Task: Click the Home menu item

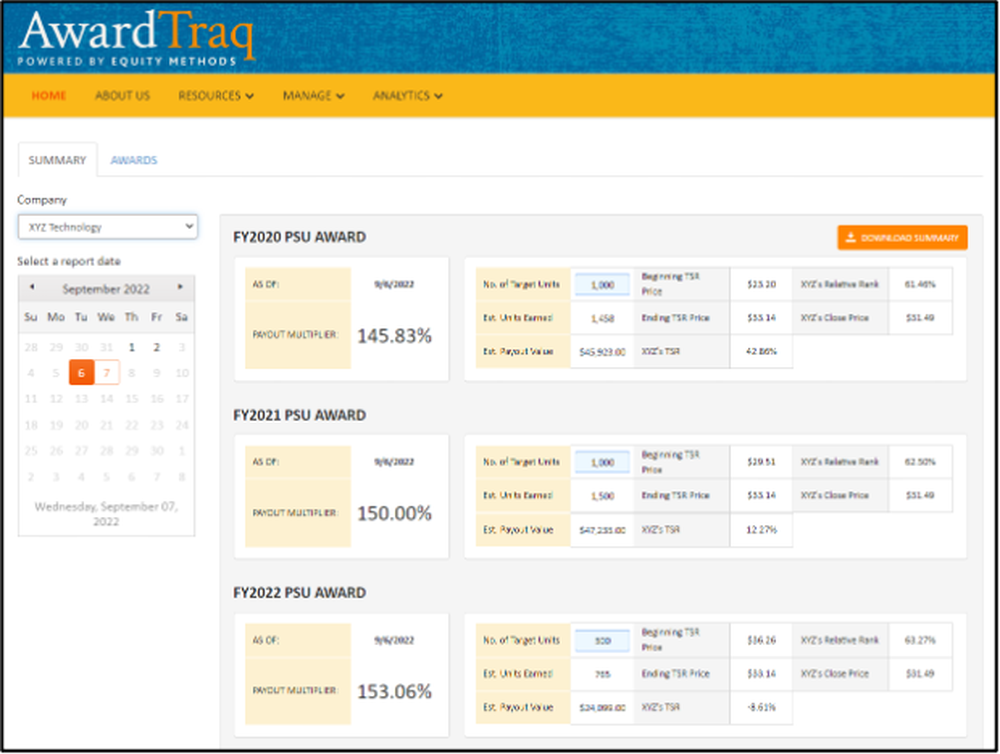Action: coord(48,96)
